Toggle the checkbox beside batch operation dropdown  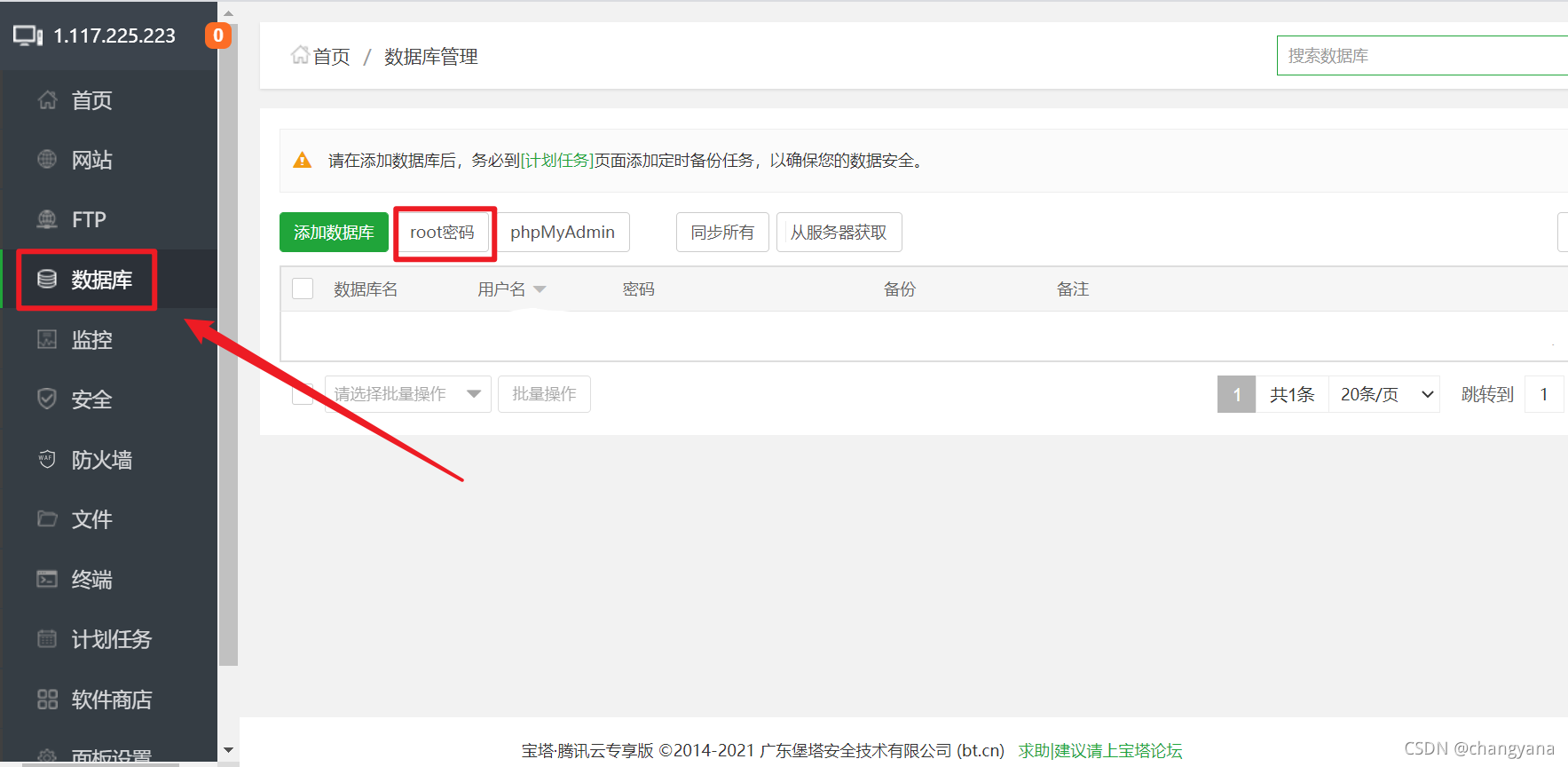coord(303,393)
